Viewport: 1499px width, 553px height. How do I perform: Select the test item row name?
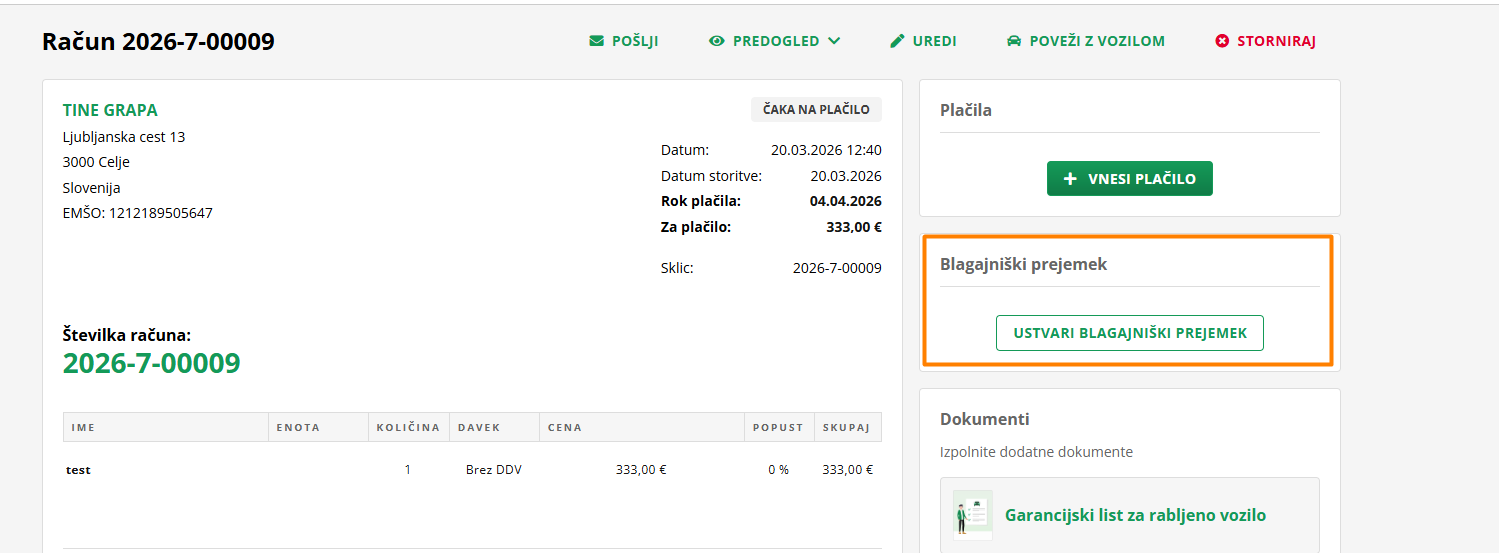coord(78,470)
